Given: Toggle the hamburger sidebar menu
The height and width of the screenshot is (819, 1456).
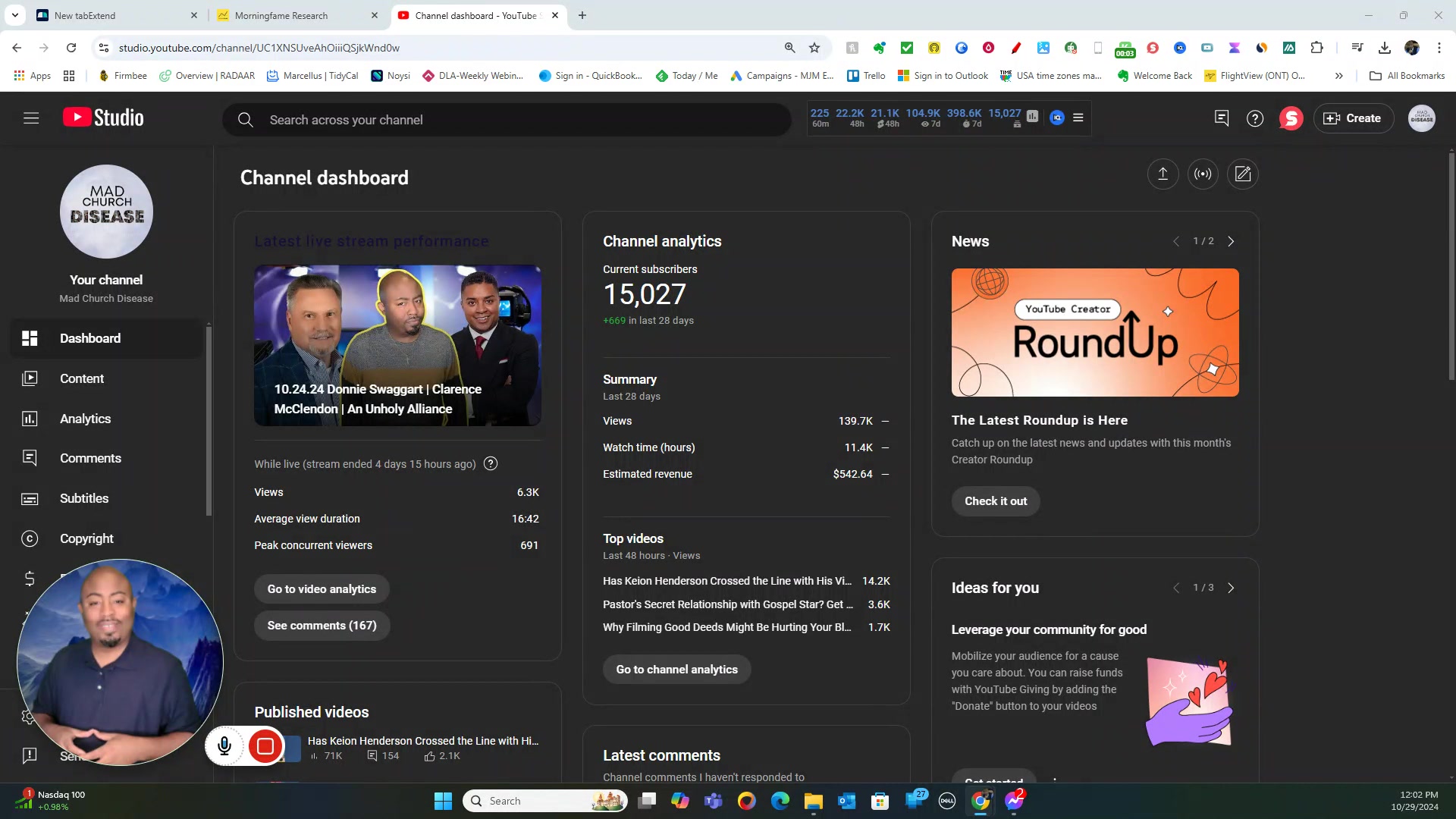Looking at the screenshot, I should 31,118.
